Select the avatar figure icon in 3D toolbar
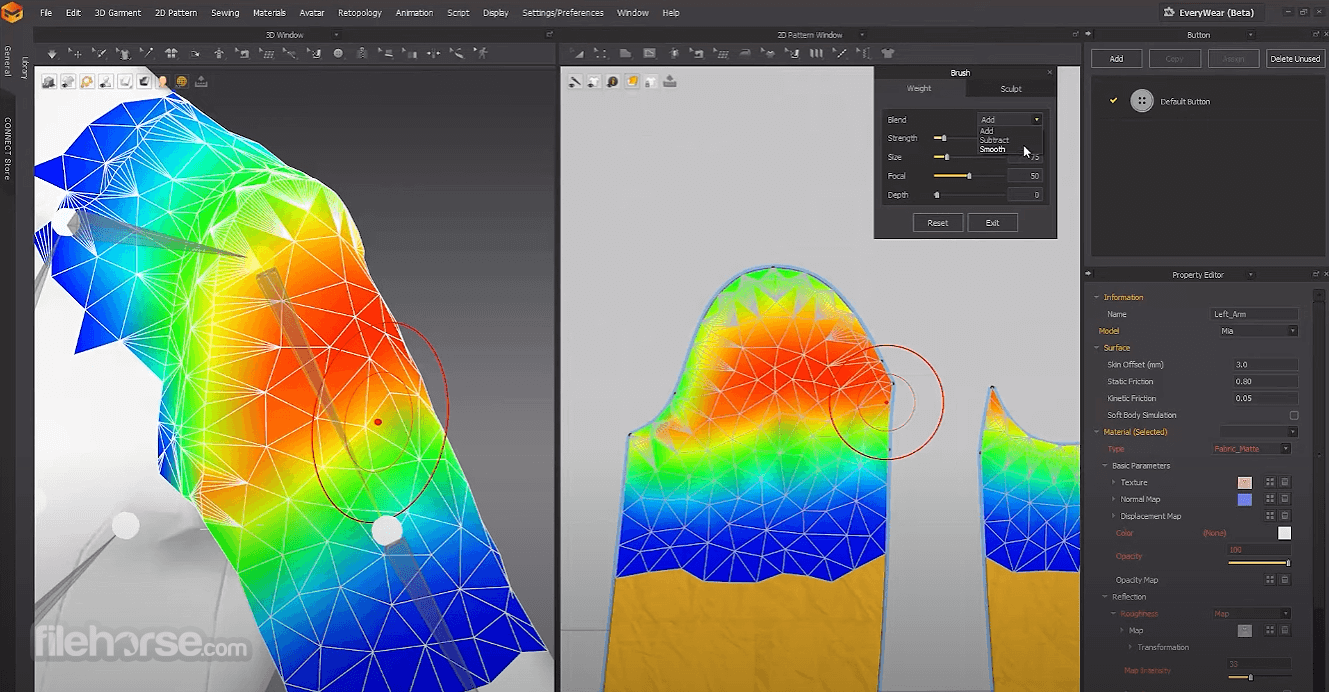This screenshot has height=692, width=1329. [x=218, y=54]
